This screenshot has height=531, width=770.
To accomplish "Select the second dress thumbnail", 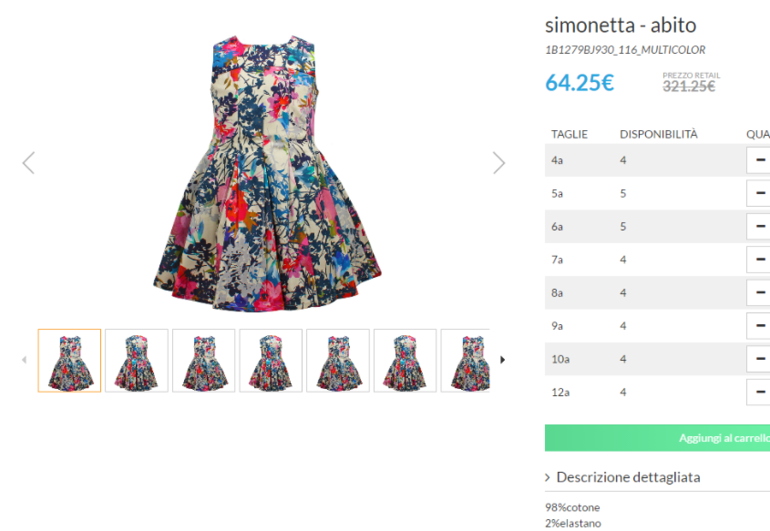I will tap(137, 361).
